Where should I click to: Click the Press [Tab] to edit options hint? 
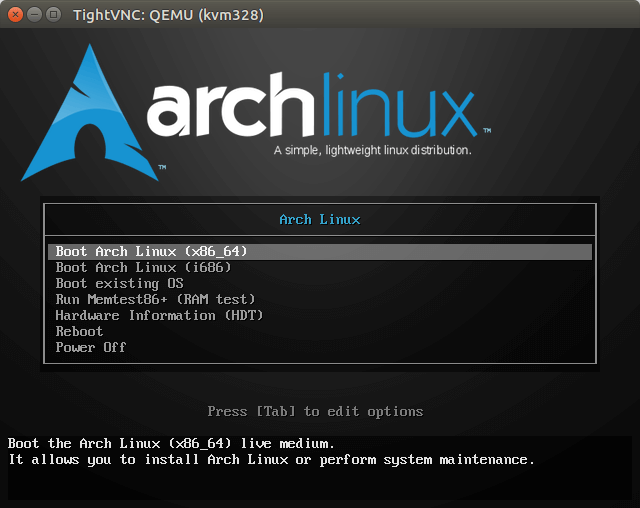pyautogui.click(x=315, y=411)
